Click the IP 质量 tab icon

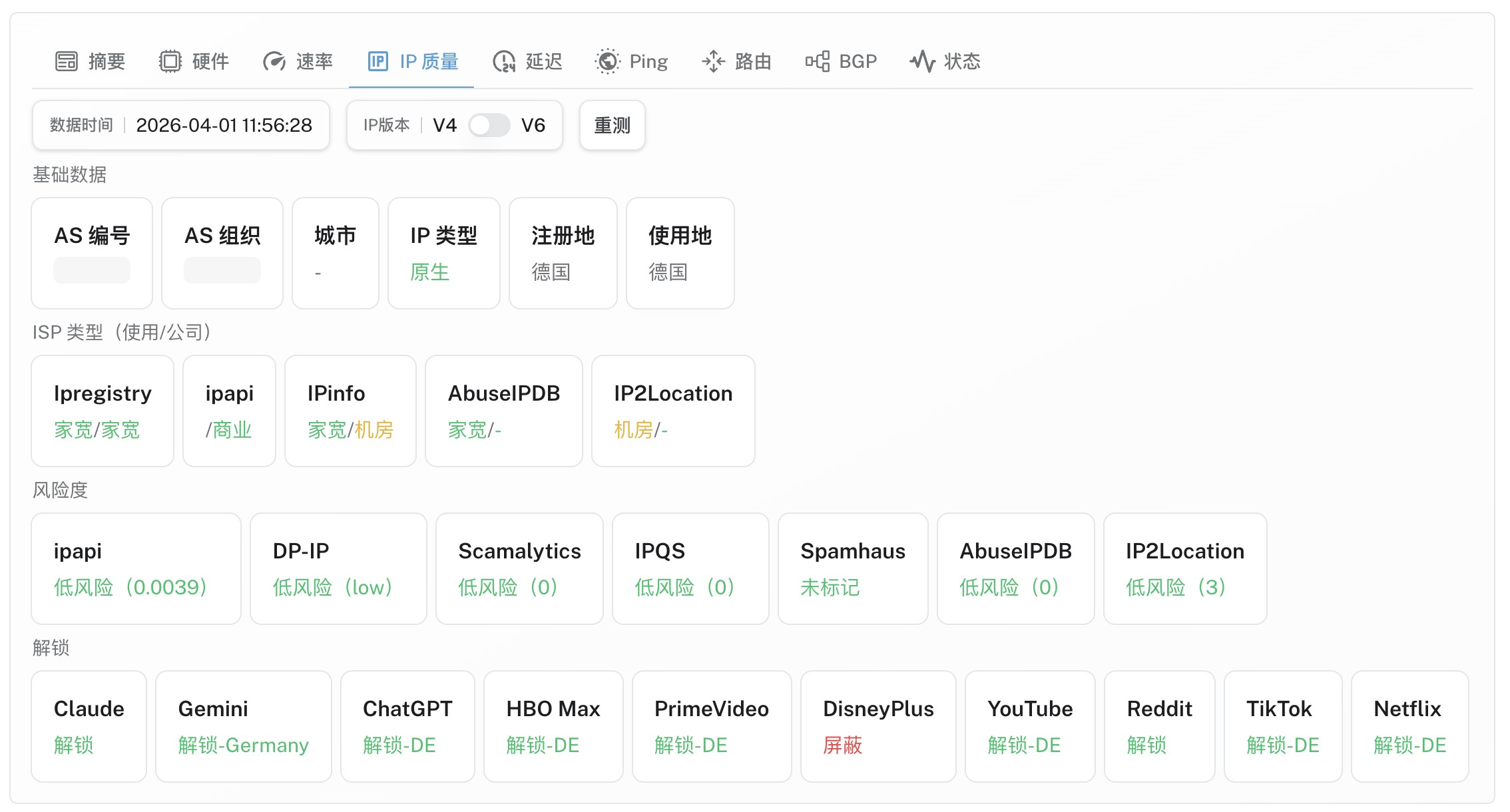(378, 61)
